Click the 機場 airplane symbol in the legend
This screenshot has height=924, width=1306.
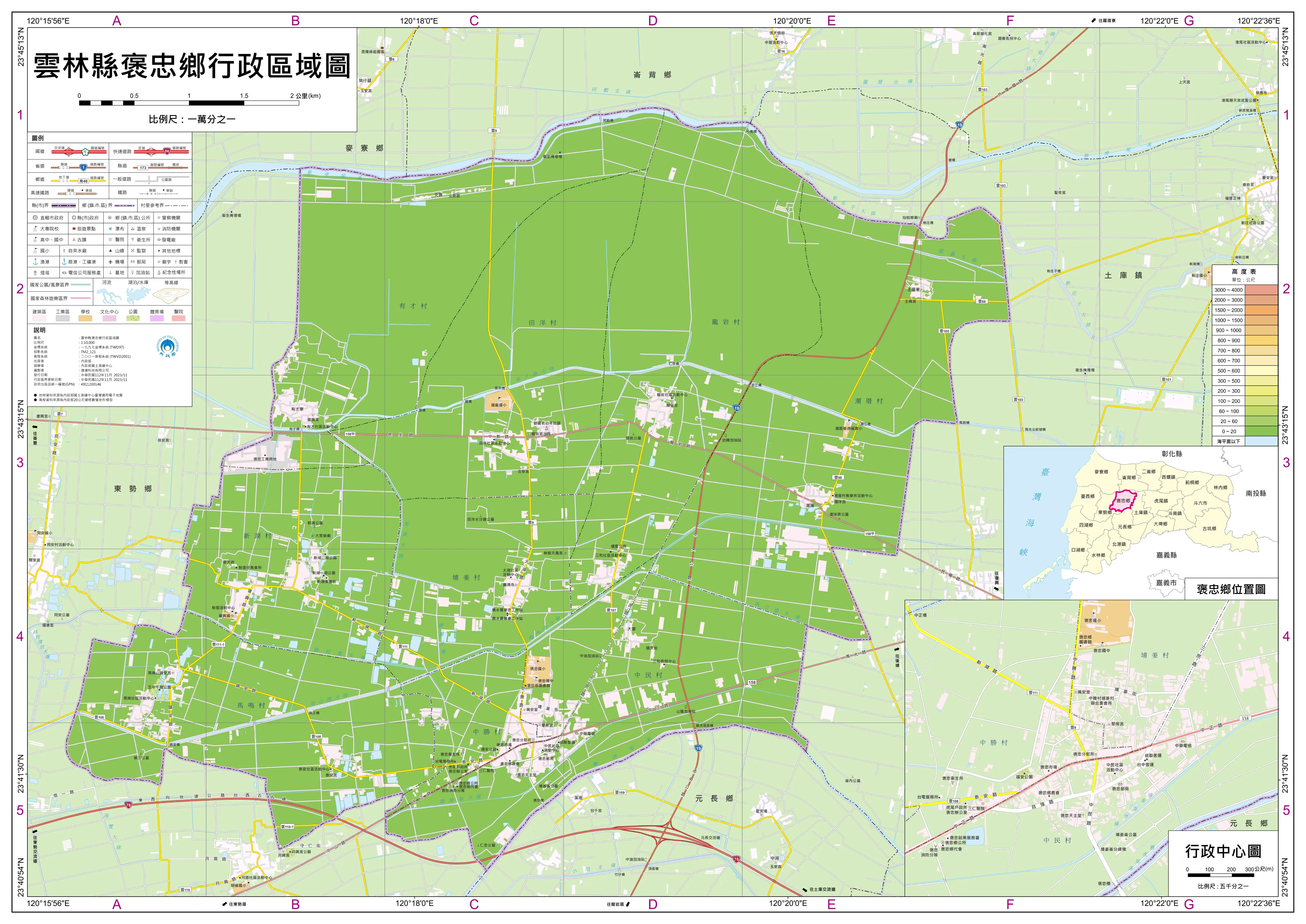pyautogui.click(x=110, y=262)
